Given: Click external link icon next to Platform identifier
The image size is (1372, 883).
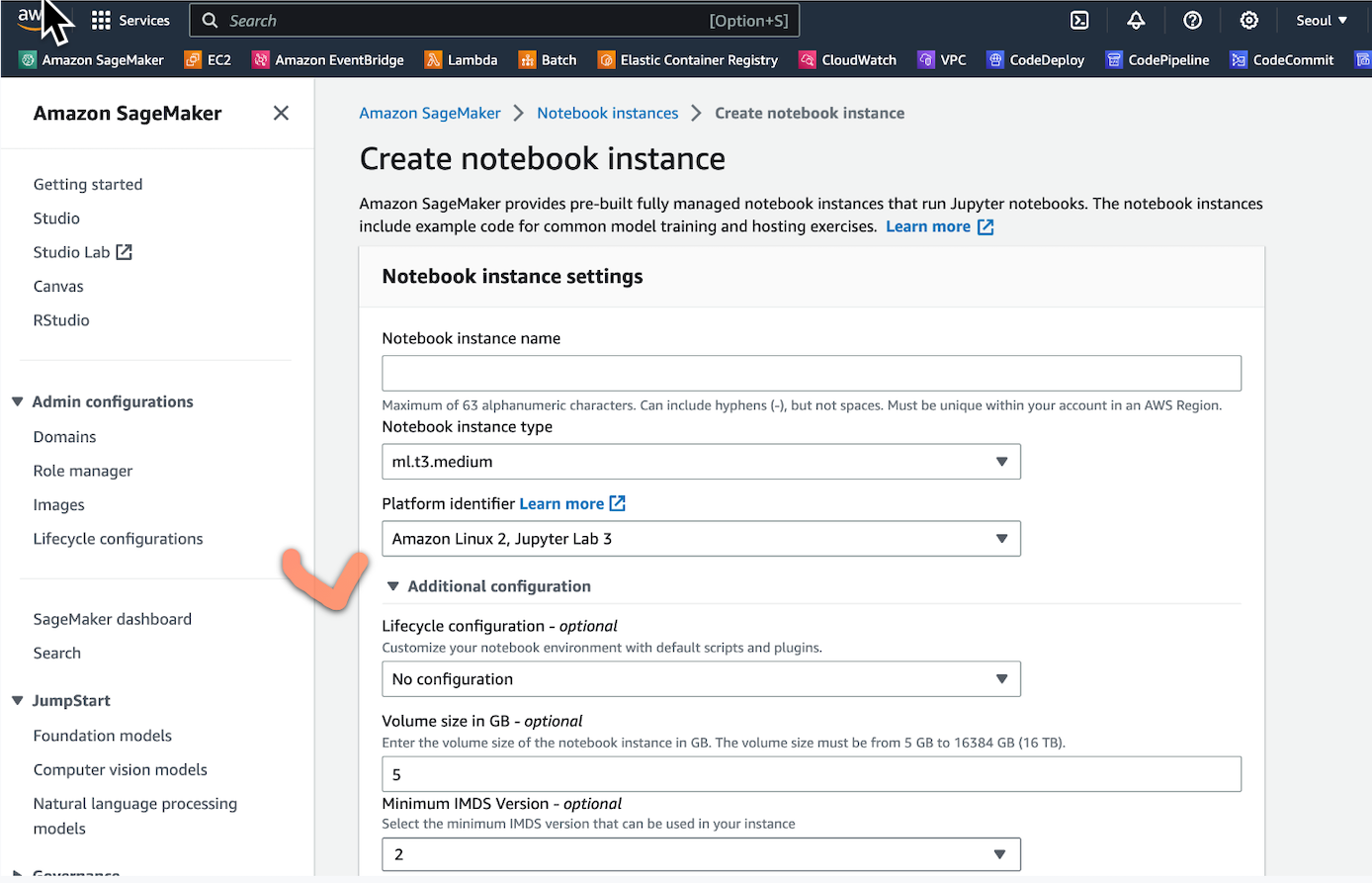Looking at the screenshot, I should [617, 503].
